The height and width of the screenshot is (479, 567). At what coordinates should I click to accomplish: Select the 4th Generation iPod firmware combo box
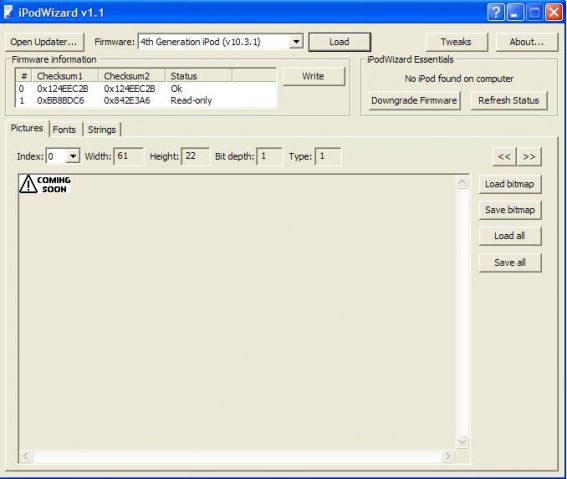[220, 42]
